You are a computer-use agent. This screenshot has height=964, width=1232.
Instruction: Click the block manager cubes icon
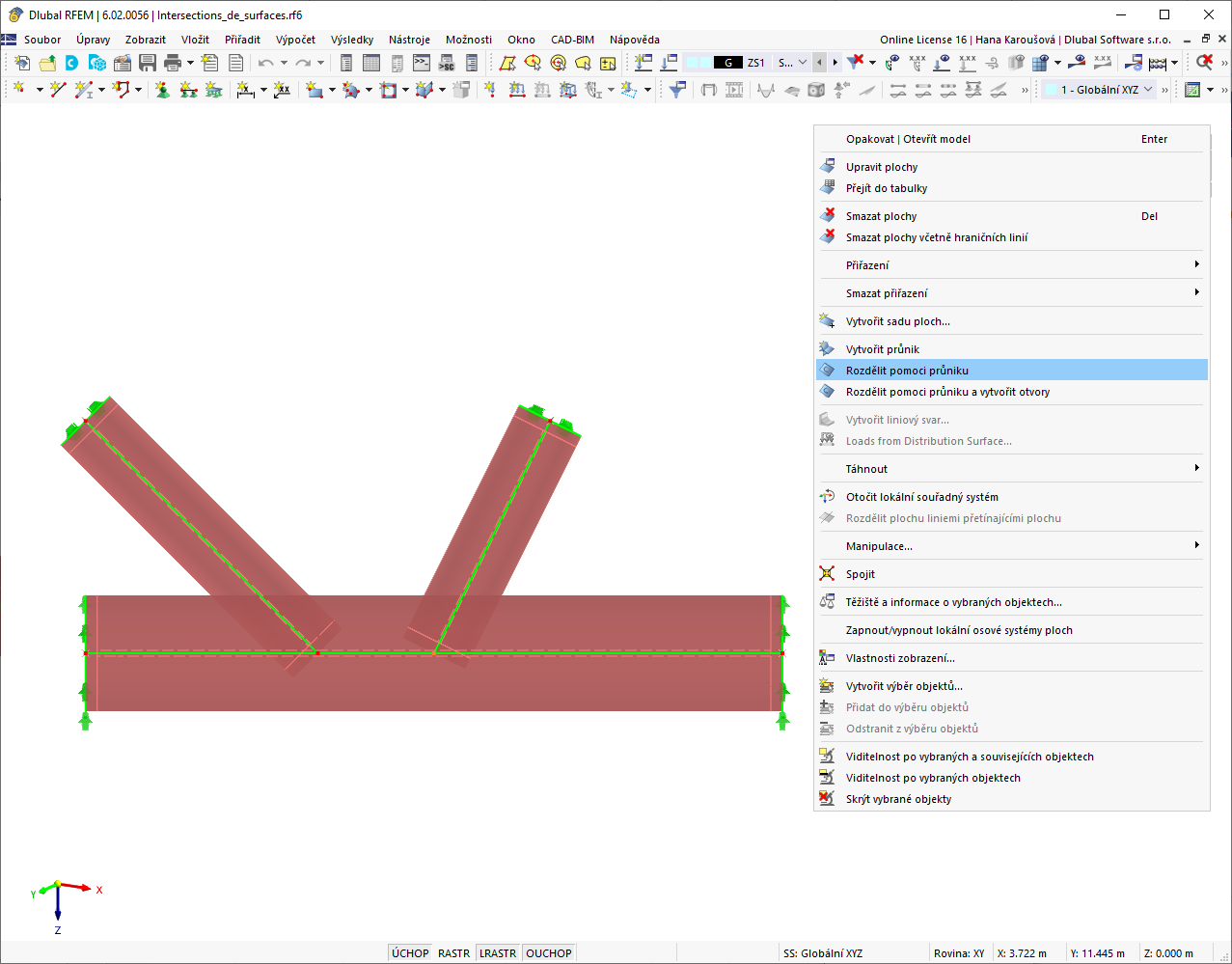(97, 63)
